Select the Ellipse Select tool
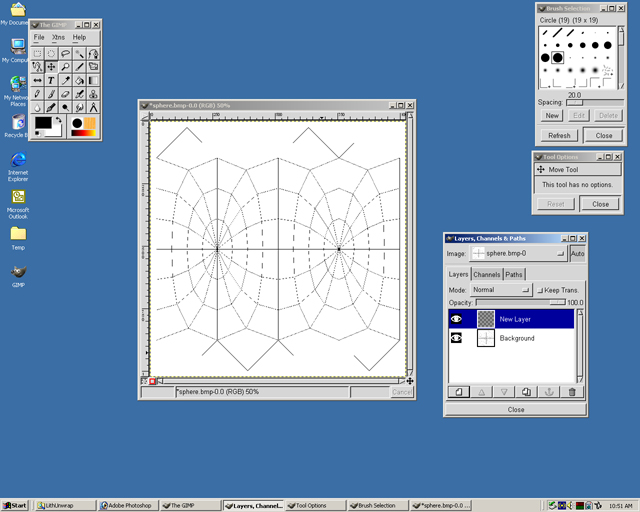 click(51, 53)
